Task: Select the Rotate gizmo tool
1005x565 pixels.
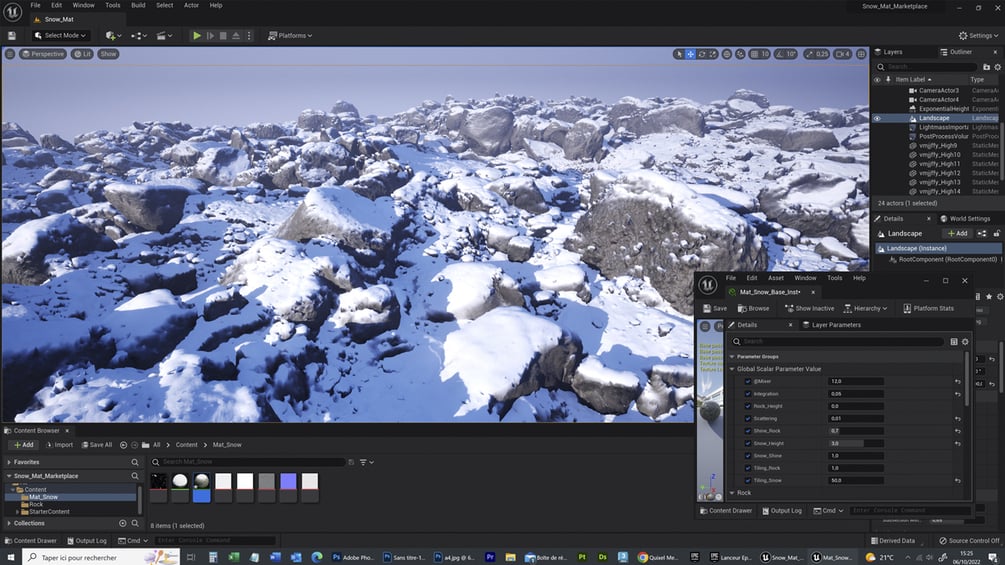Action: pos(702,54)
